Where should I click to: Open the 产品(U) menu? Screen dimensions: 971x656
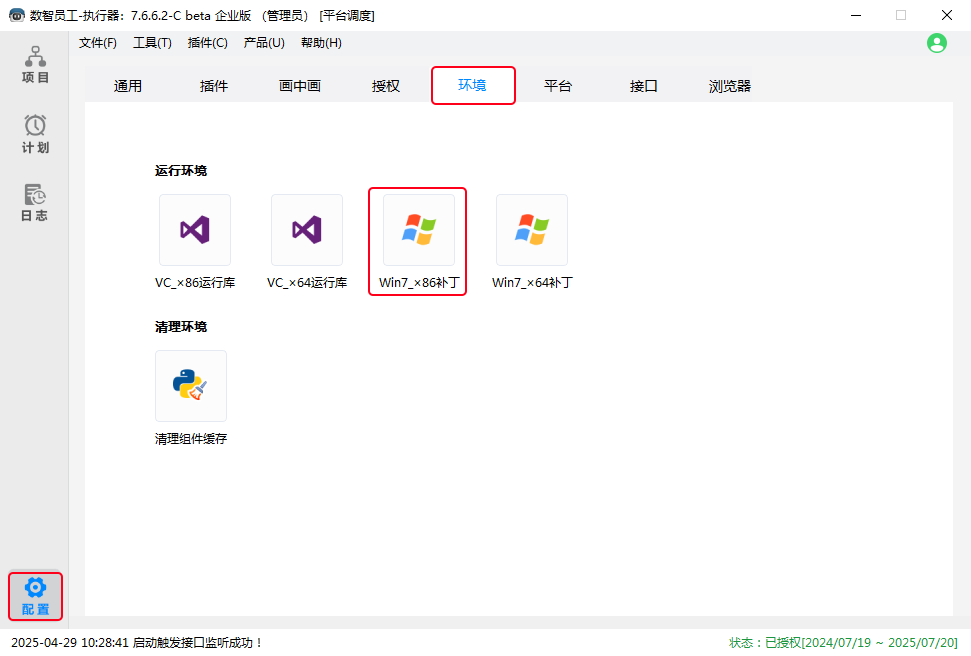click(x=264, y=43)
